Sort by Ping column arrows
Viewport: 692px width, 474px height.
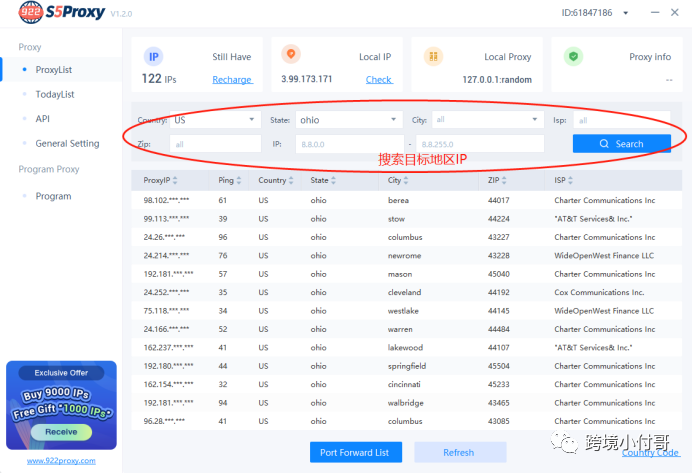point(239,180)
